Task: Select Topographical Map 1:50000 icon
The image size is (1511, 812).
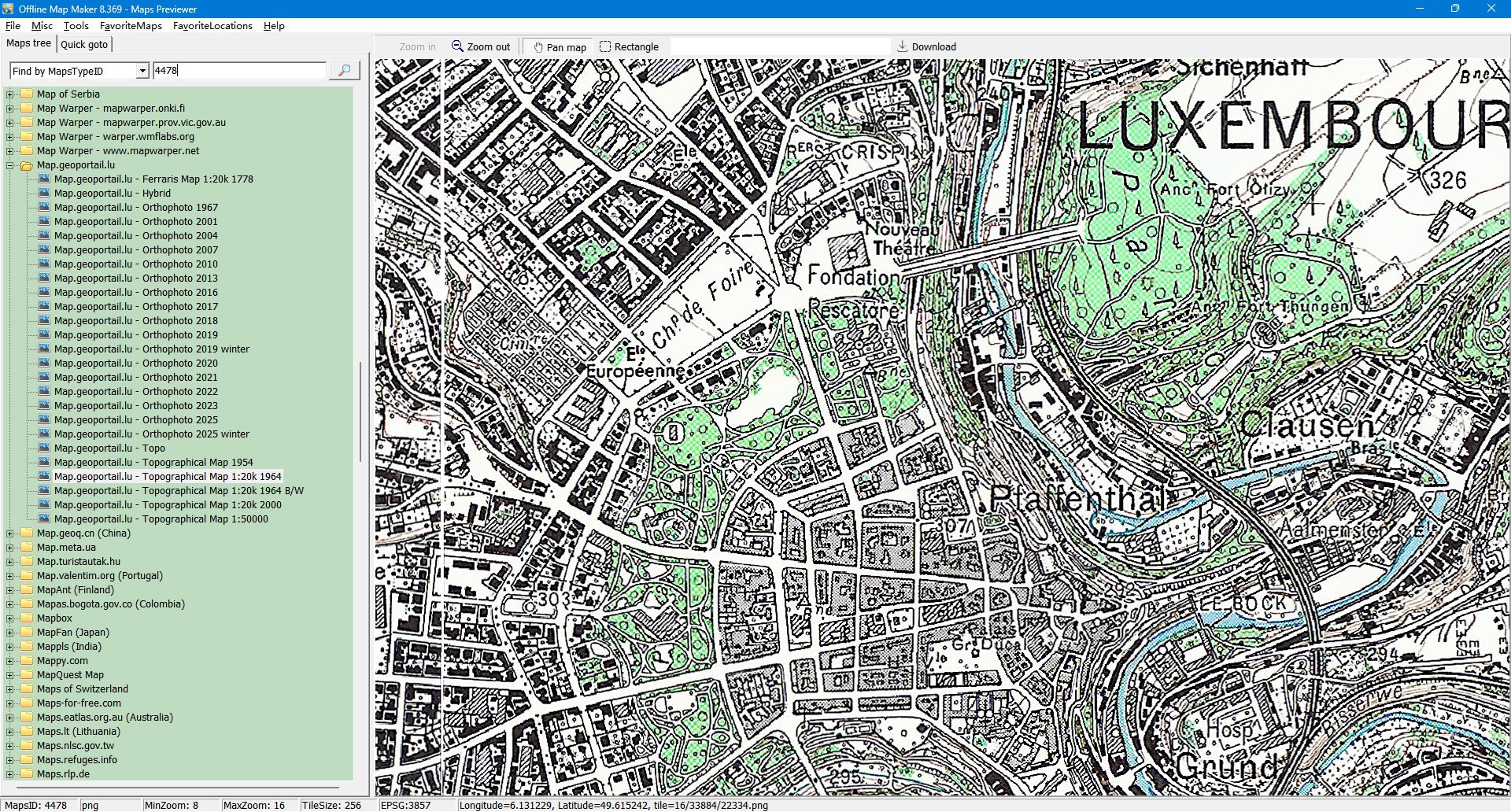Action: pos(44,519)
